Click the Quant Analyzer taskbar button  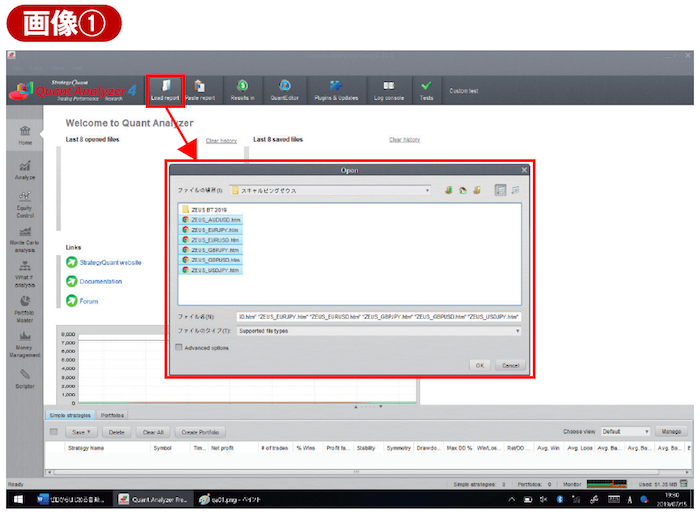(x=154, y=499)
